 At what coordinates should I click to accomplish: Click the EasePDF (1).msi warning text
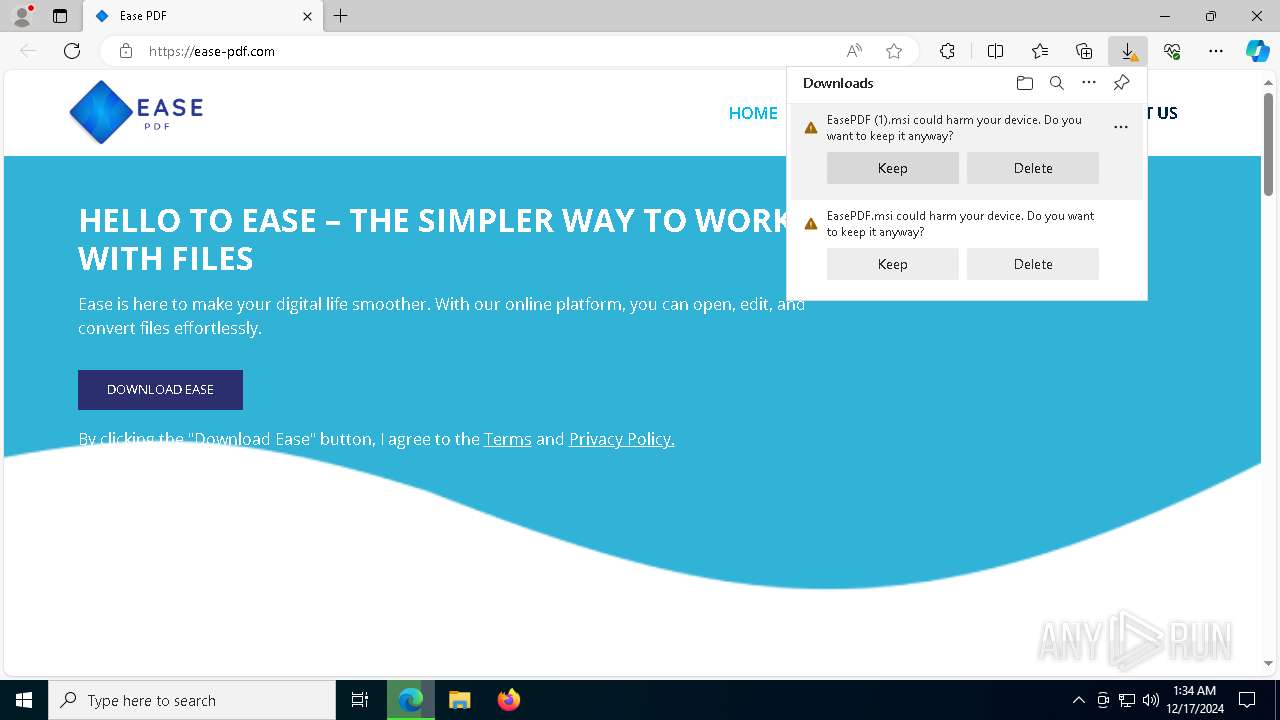(954, 128)
